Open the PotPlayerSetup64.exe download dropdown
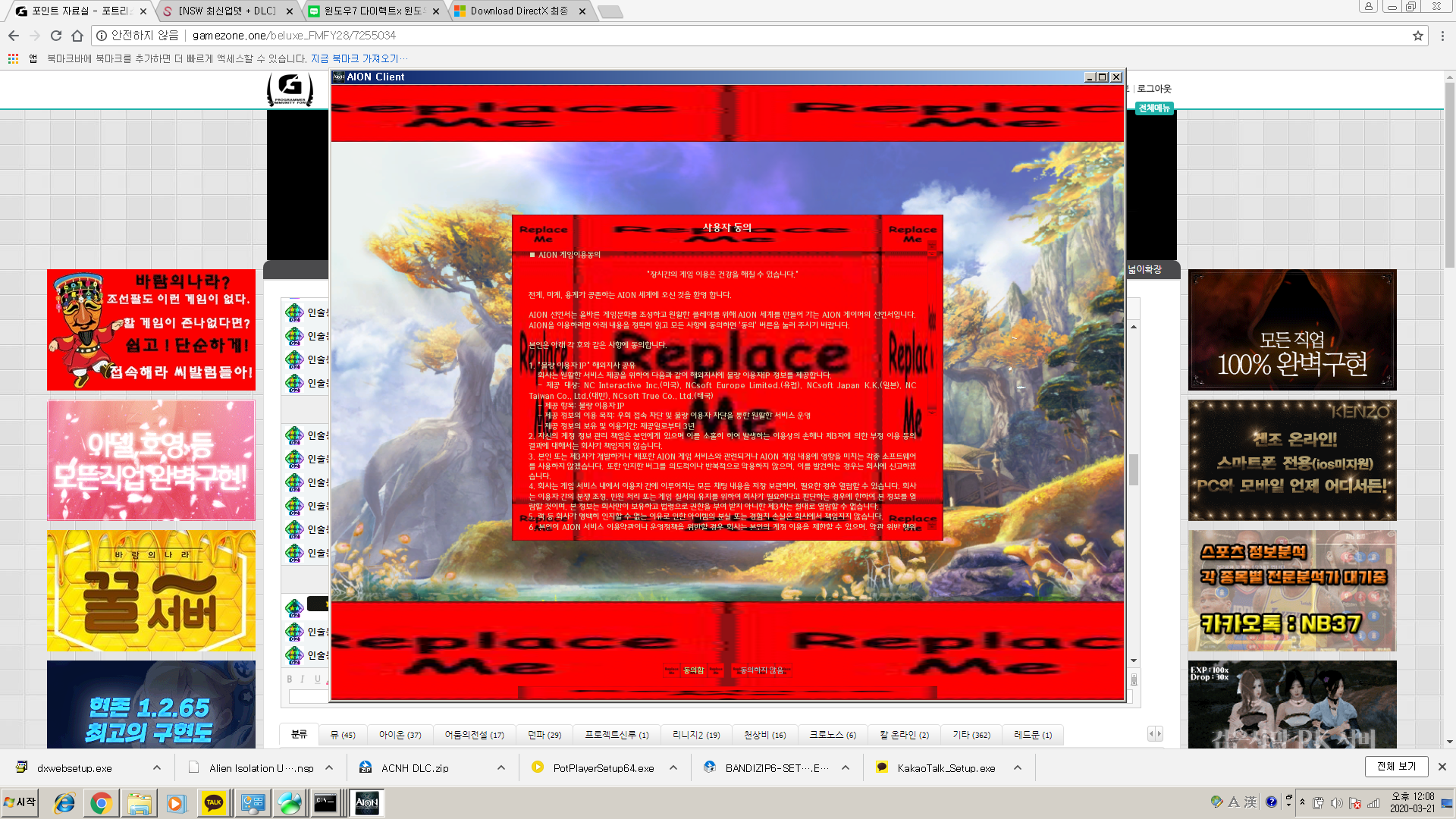This screenshot has width=1456, height=819. point(673,767)
